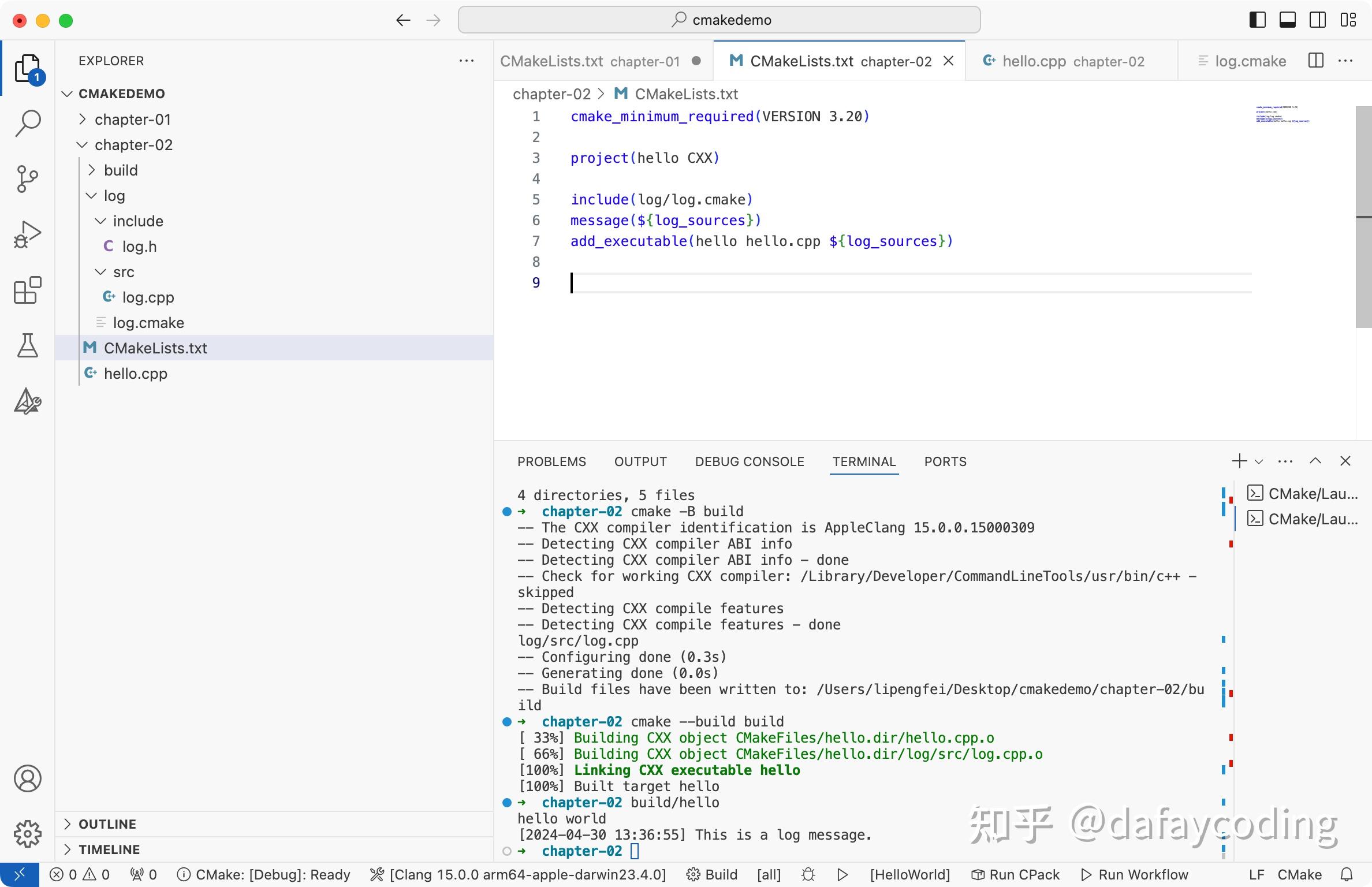The height and width of the screenshot is (887, 1372).
Task: Toggle the secondary sidebar visibility
Action: tap(1317, 19)
